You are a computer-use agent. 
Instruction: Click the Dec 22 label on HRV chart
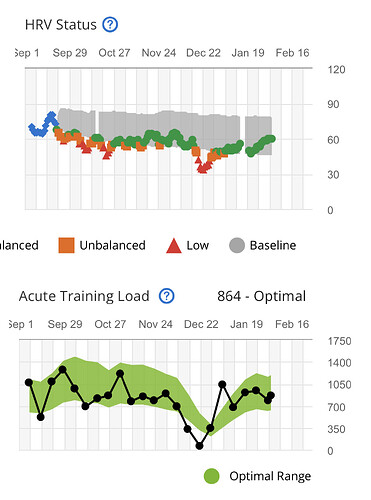coord(203,53)
